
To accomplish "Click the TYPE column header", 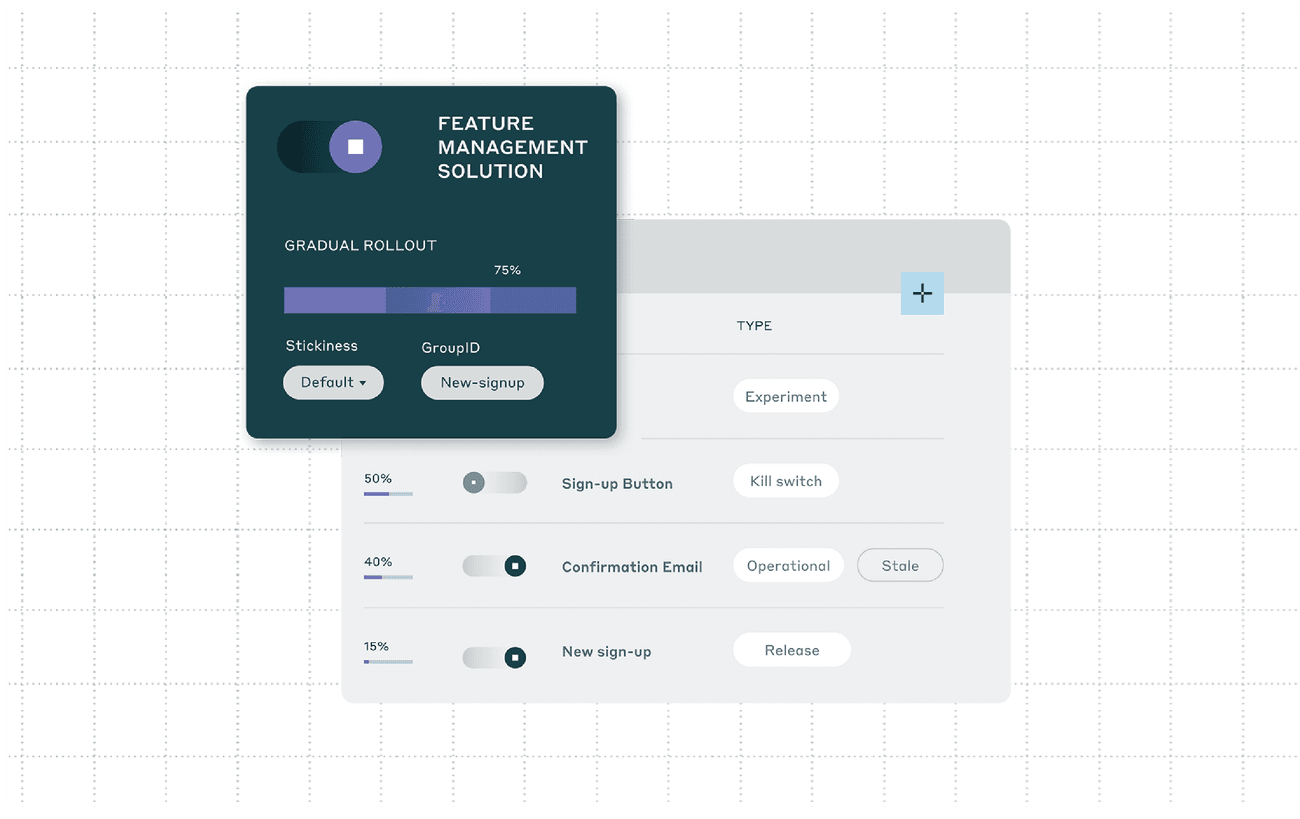I will point(754,325).
